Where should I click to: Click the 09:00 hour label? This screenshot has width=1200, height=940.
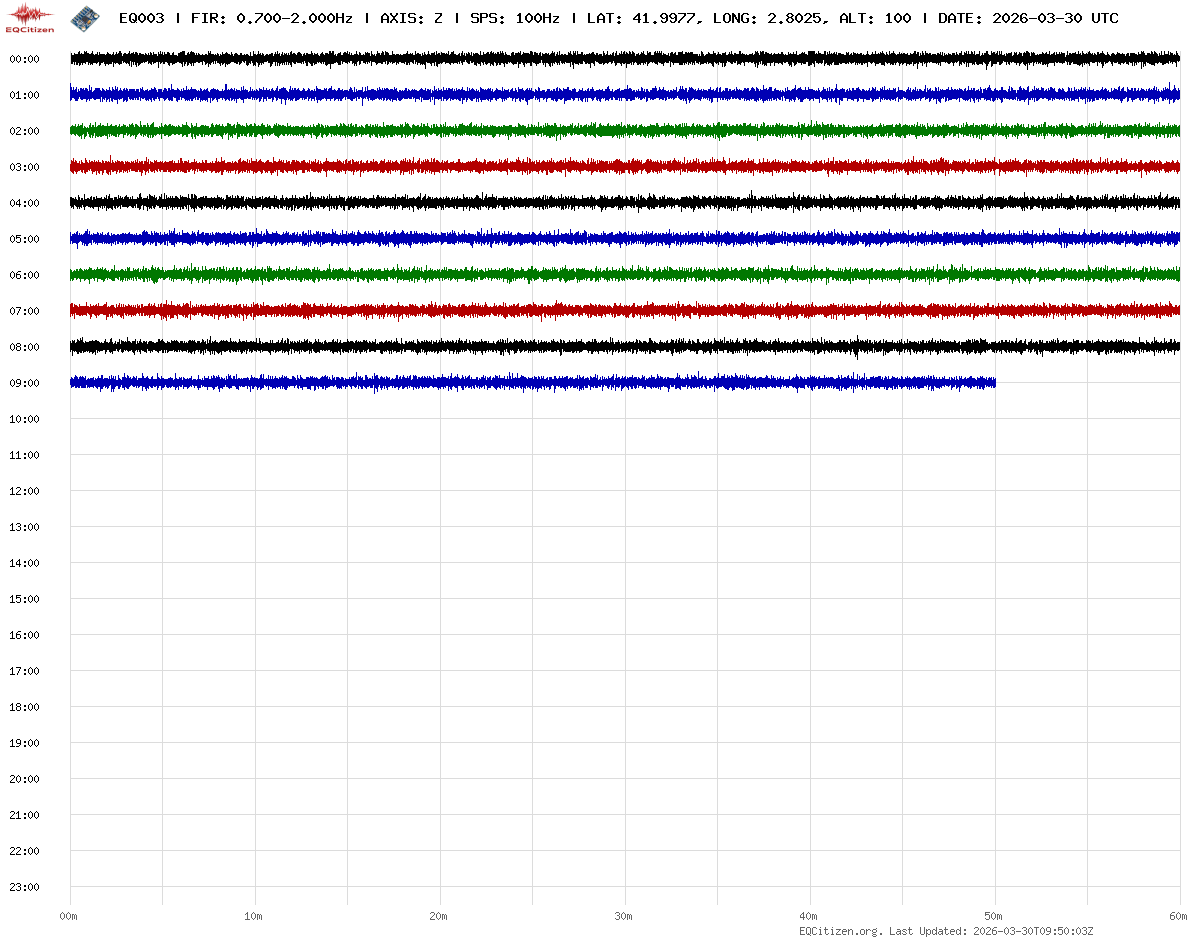point(24,383)
